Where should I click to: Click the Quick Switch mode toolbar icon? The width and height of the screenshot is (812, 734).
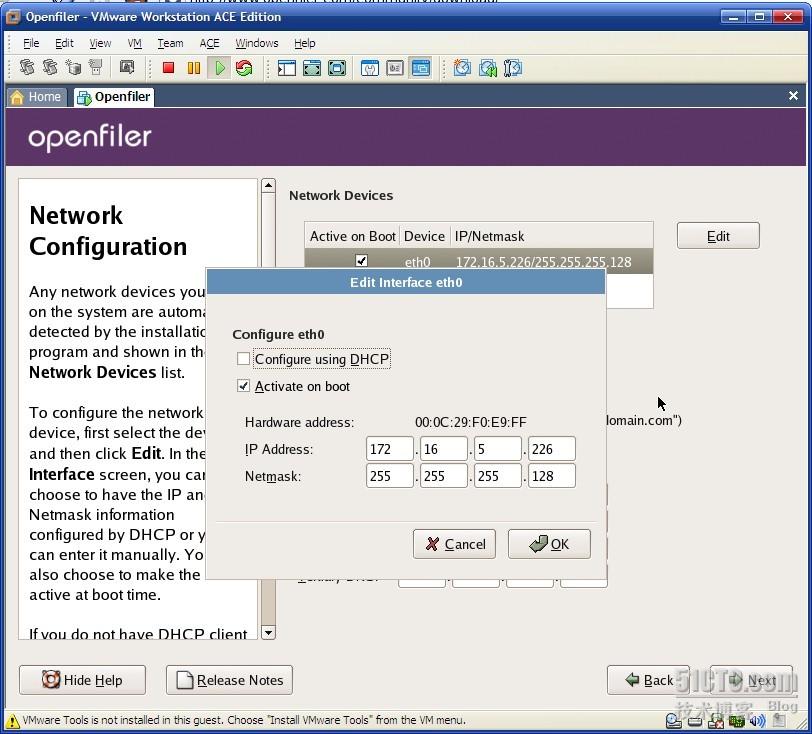(312, 68)
